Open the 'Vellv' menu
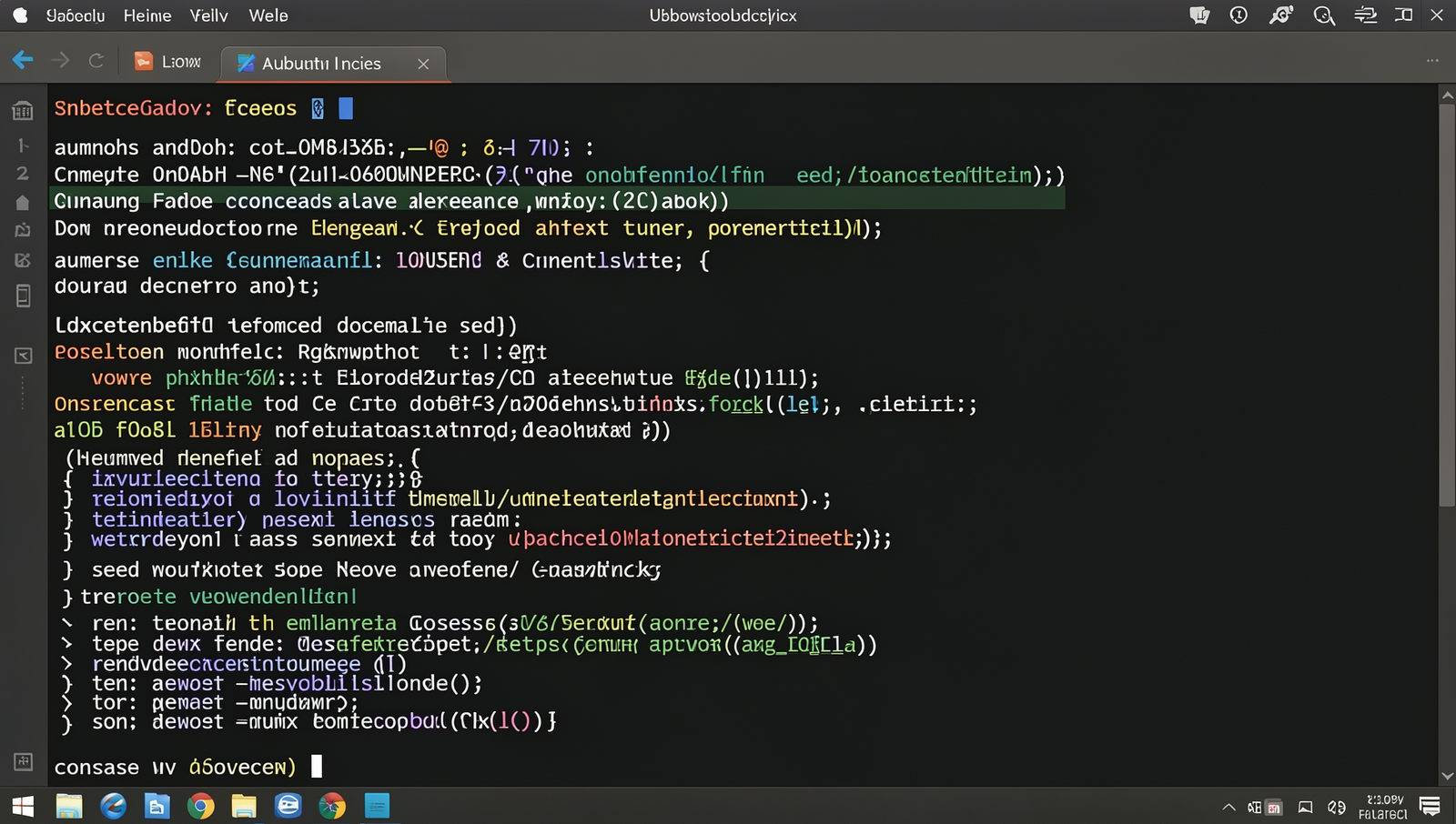This screenshot has height=824, width=1456. tap(209, 15)
